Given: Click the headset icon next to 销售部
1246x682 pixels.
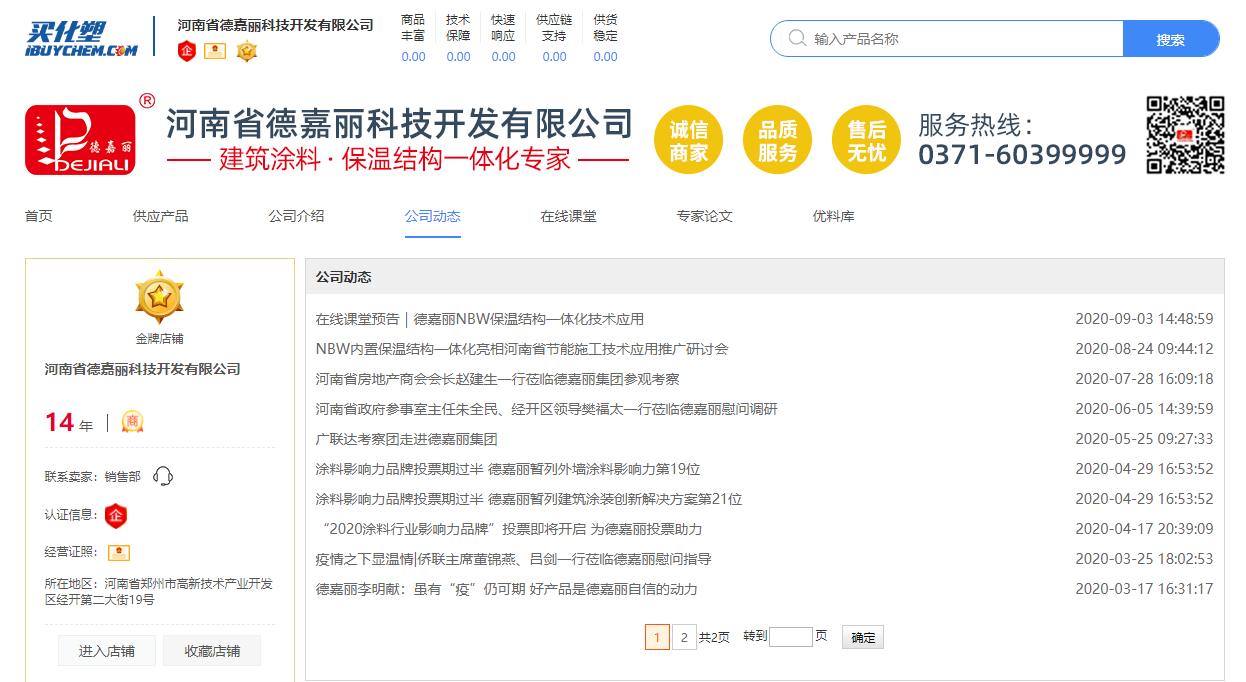Looking at the screenshot, I should pyautogui.click(x=163, y=476).
